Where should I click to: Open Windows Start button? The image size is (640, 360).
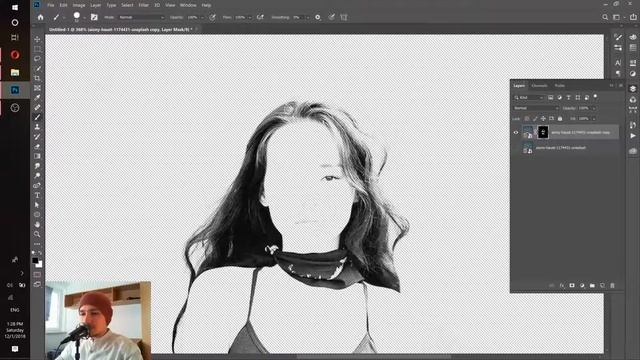click(15, 7)
